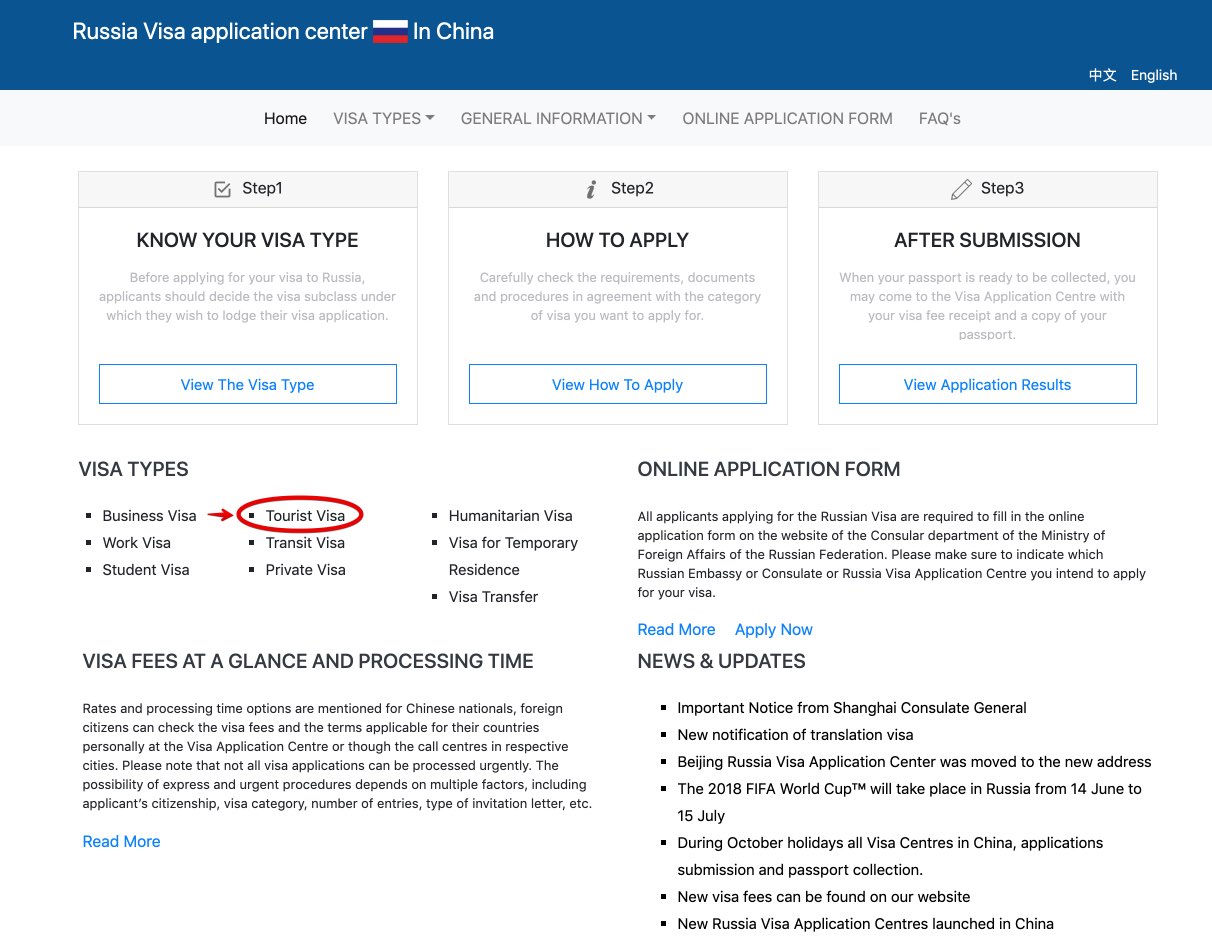
Task: Open the Business Visa link
Action: (x=149, y=516)
